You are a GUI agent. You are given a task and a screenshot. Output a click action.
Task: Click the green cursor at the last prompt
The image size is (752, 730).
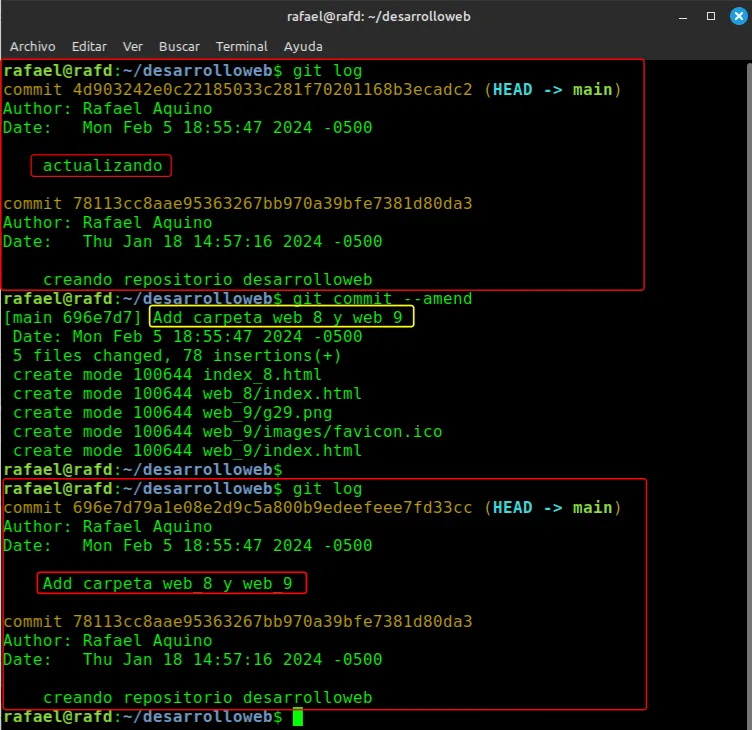(x=298, y=717)
